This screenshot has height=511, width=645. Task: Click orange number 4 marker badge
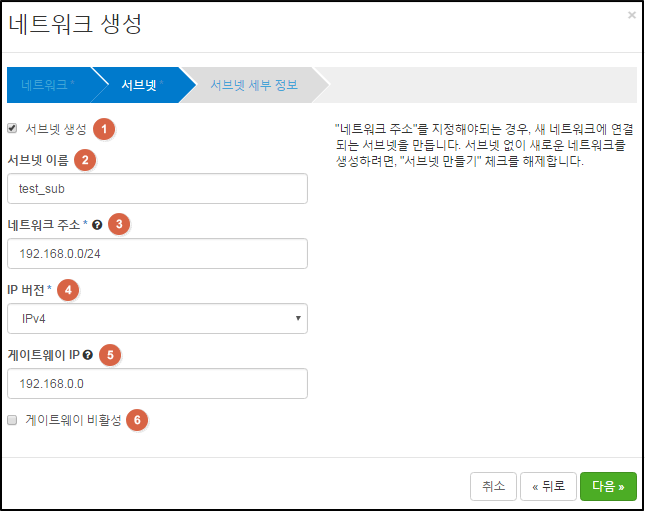[68, 290]
